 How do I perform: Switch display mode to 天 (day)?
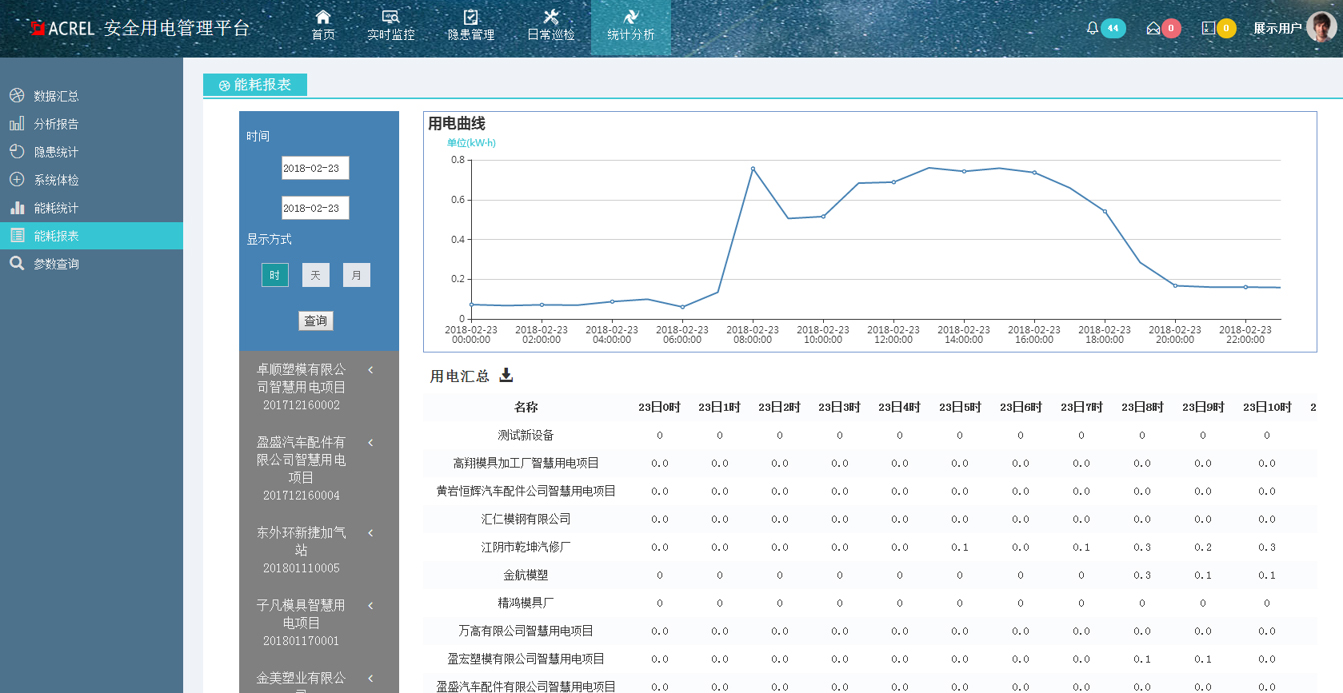pyautogui.click(x=315, y=274)
